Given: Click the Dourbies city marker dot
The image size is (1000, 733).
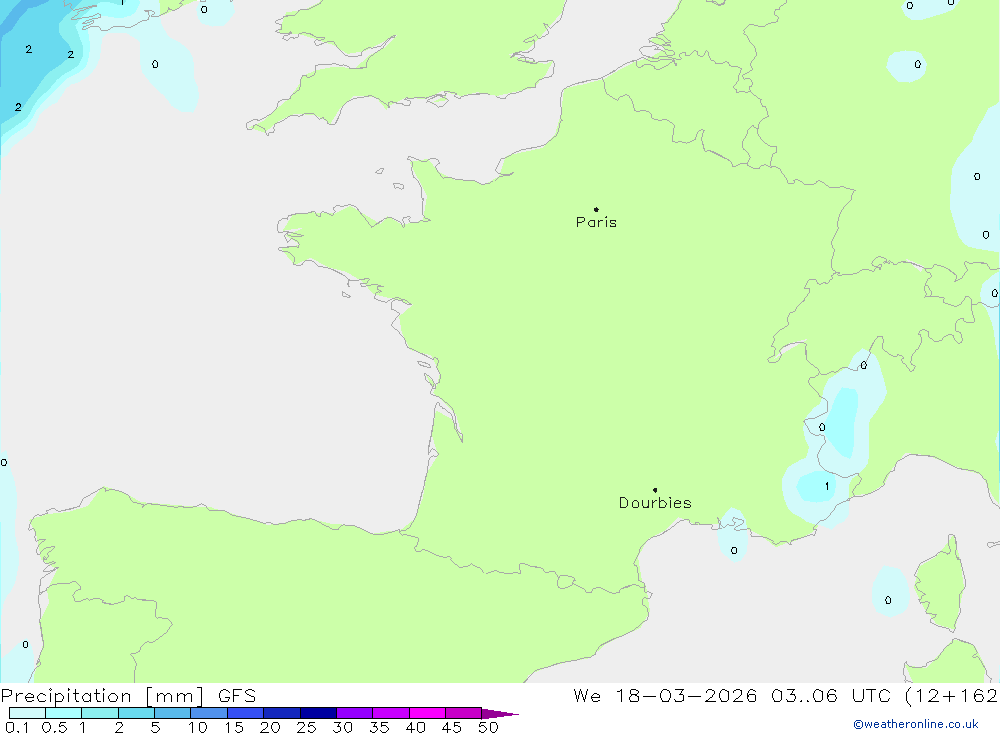Looking at the screenshot, I should 655,490.
